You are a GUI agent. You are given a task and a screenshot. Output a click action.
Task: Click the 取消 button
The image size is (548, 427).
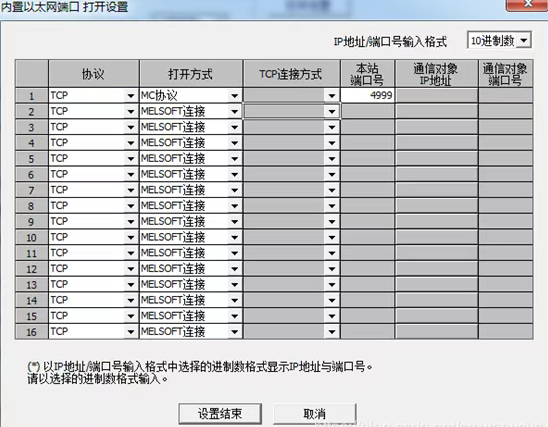[x=315, y=414]
